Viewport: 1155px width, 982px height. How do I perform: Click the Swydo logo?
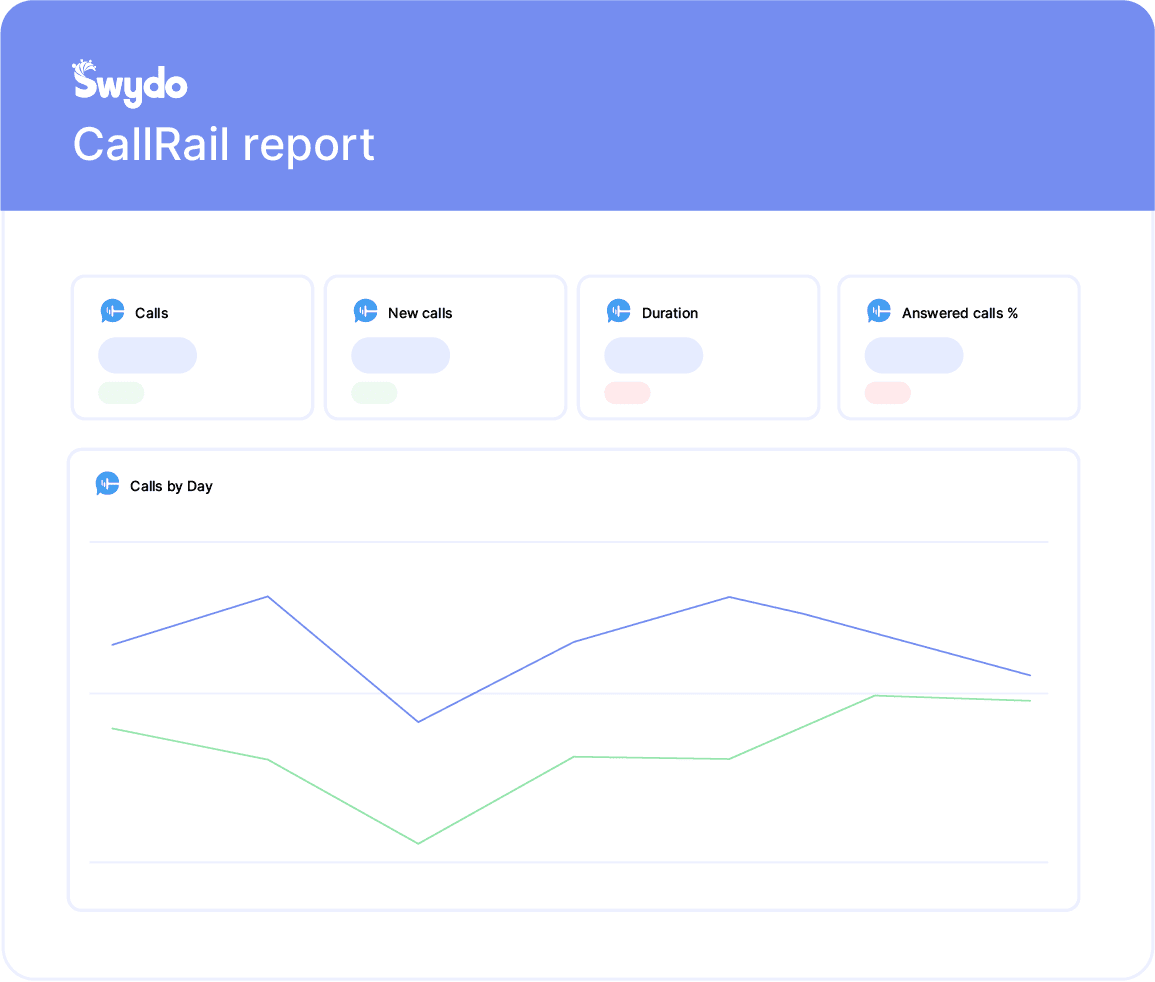130,83
